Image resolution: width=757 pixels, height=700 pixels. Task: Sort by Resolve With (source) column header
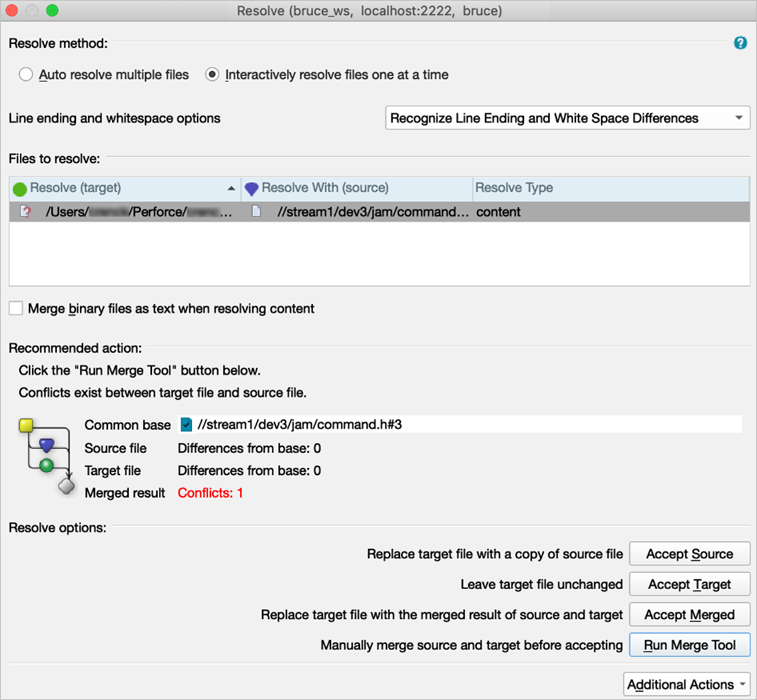325,188
